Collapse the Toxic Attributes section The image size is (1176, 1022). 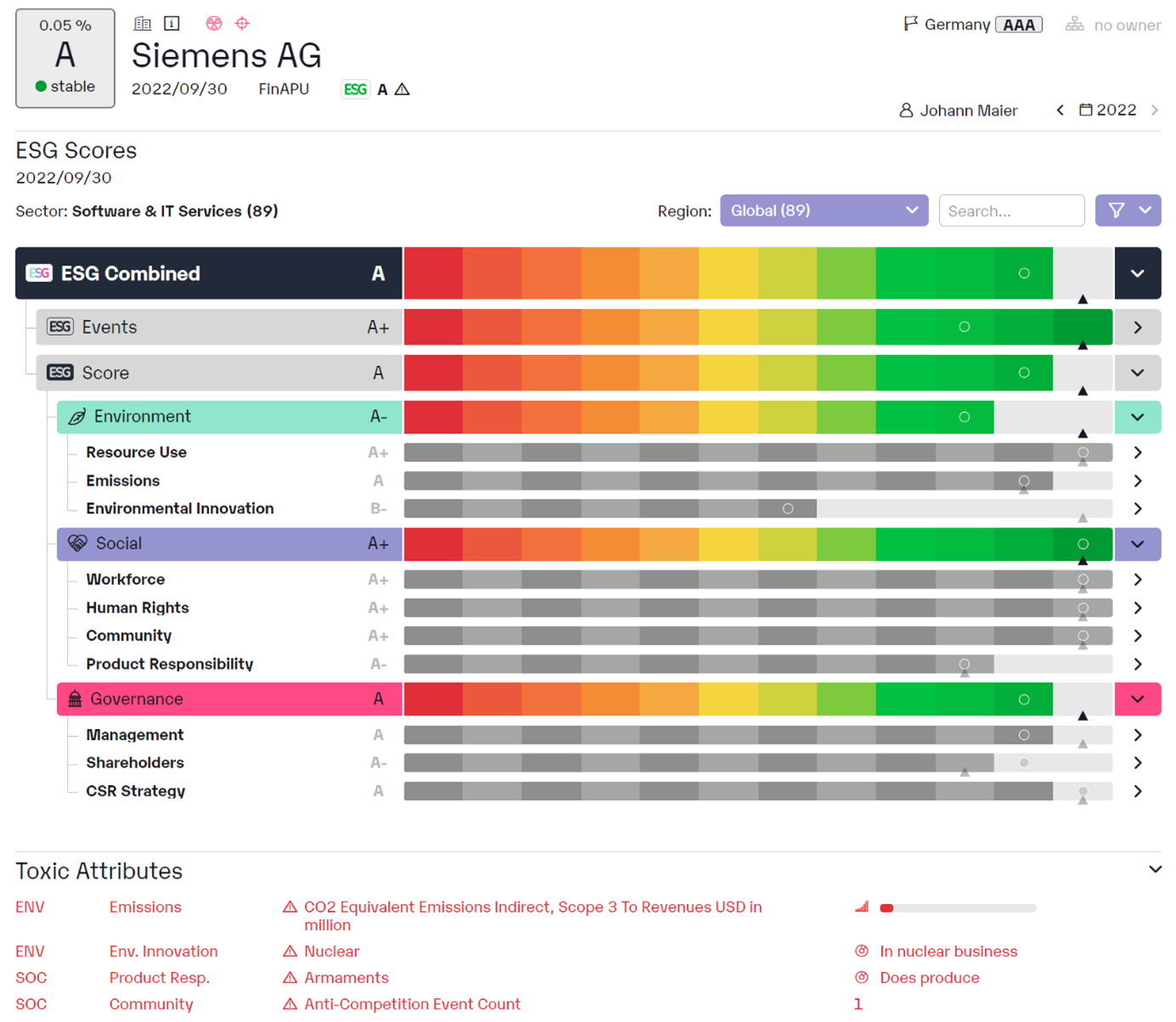click(x=1155, y=869)
